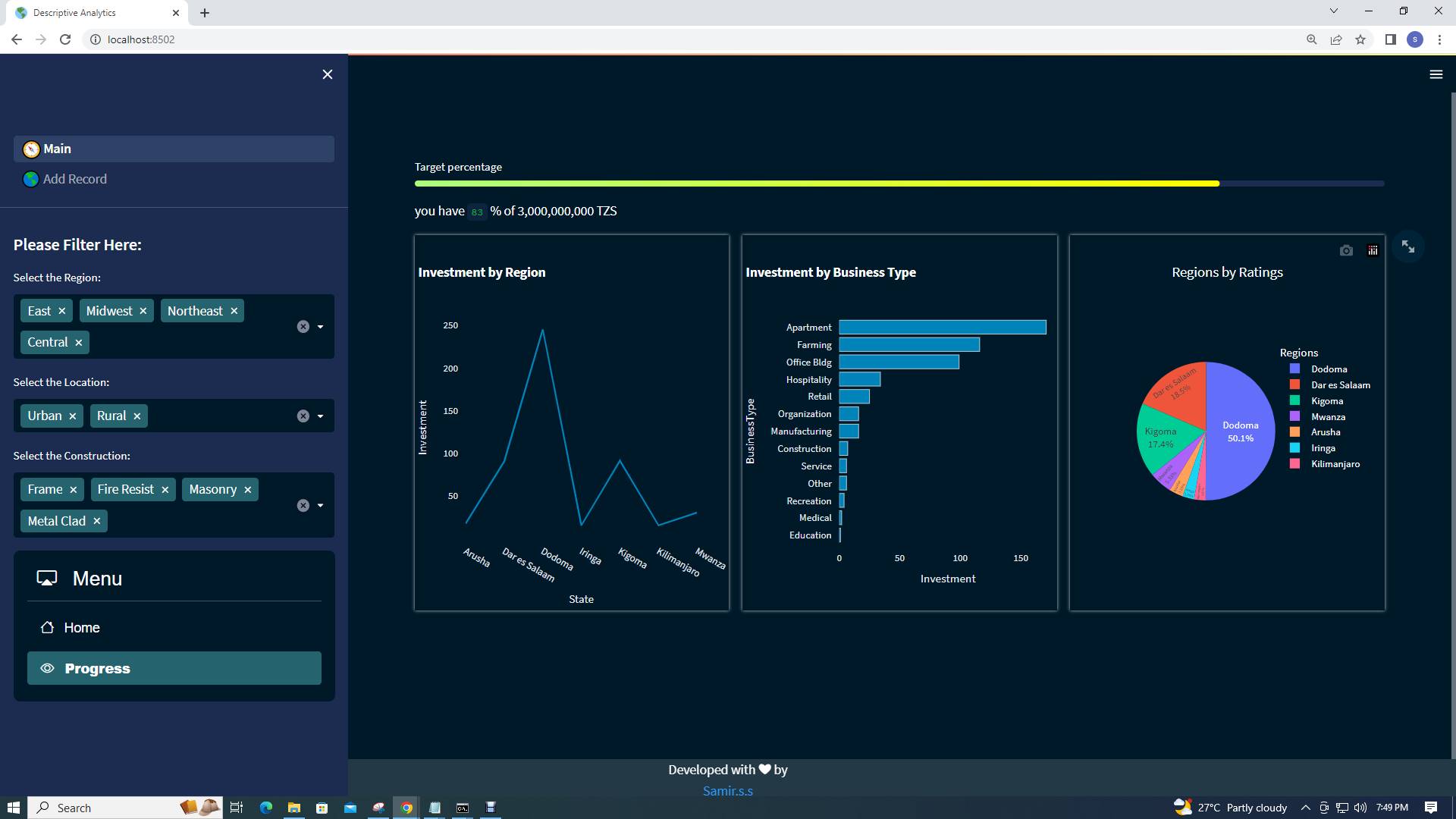Screen dimensions: 1456x819
Task: Remove the East region filter tag
Action: [62, 310]
